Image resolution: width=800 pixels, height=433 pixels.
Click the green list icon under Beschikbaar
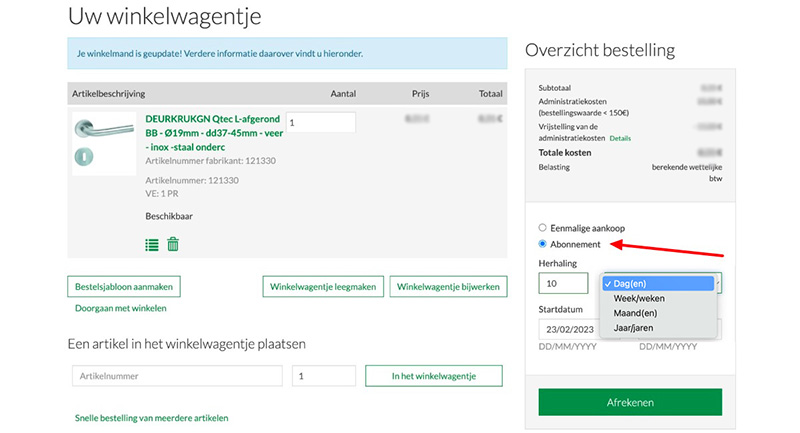152,244
